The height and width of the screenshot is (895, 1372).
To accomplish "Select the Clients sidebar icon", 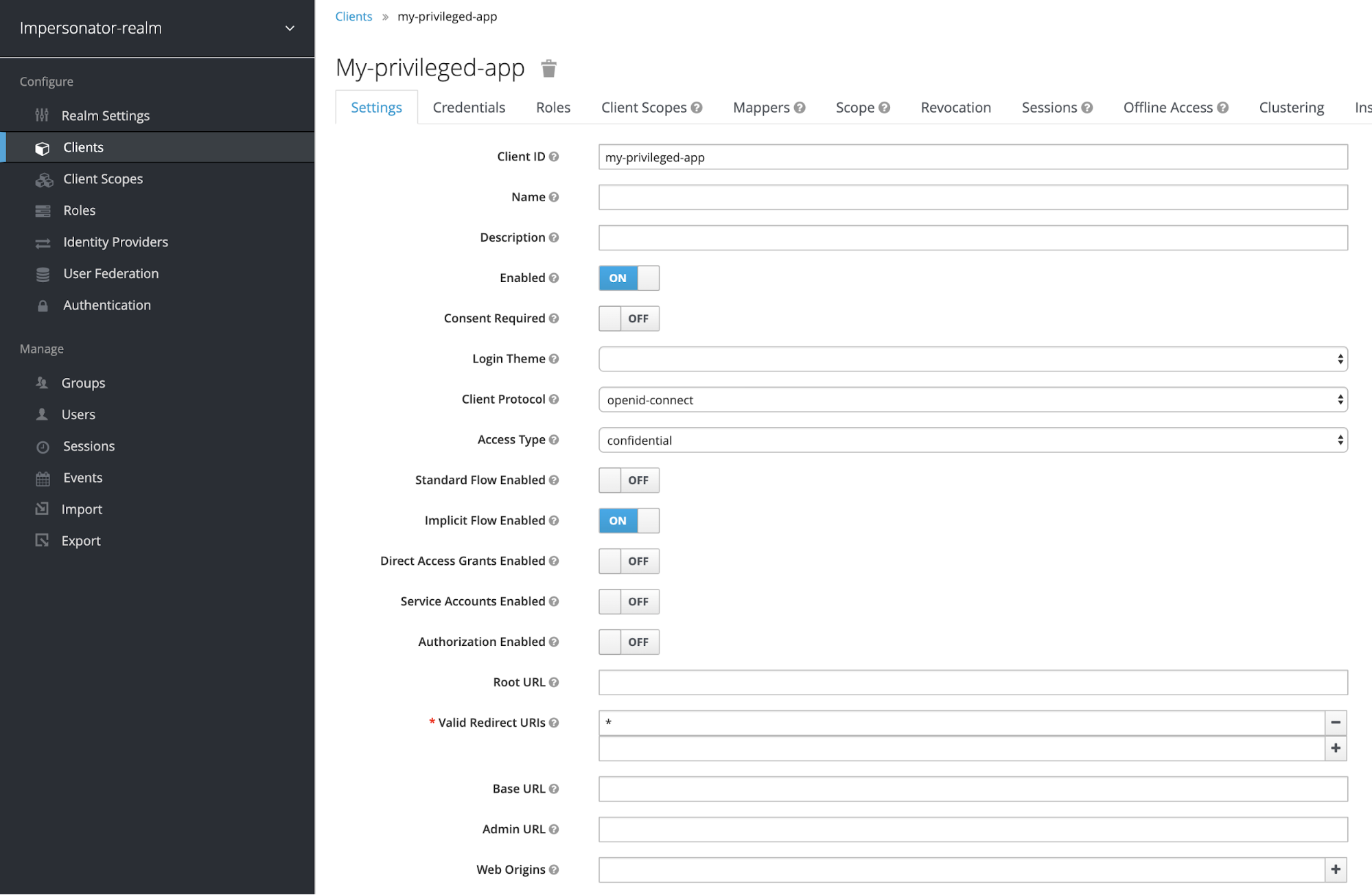I will click(x=43, y=147).
